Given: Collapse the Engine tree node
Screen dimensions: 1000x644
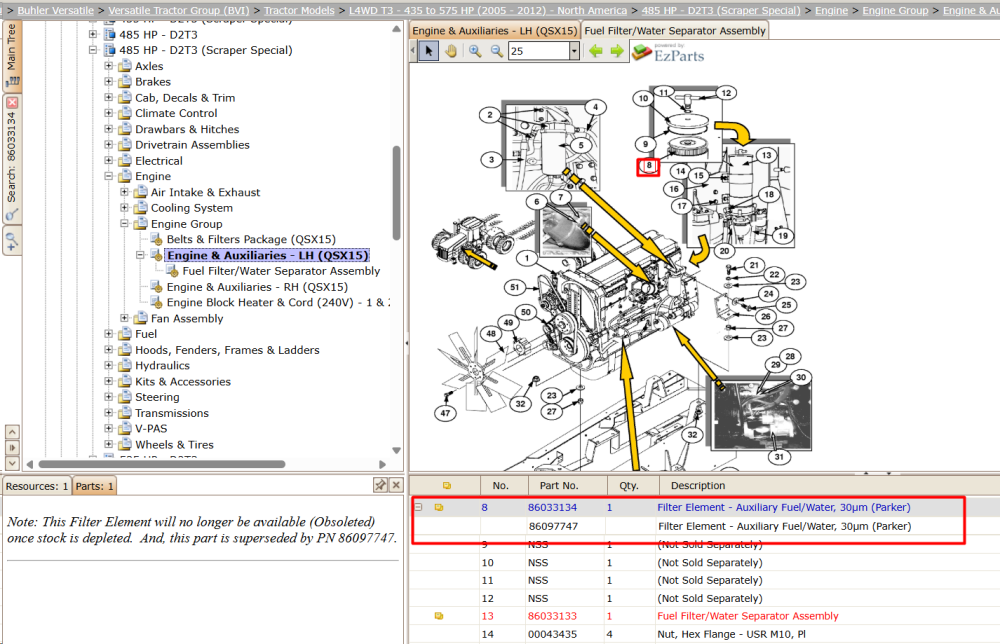Looking at the screenshot, I should point(108,176).
